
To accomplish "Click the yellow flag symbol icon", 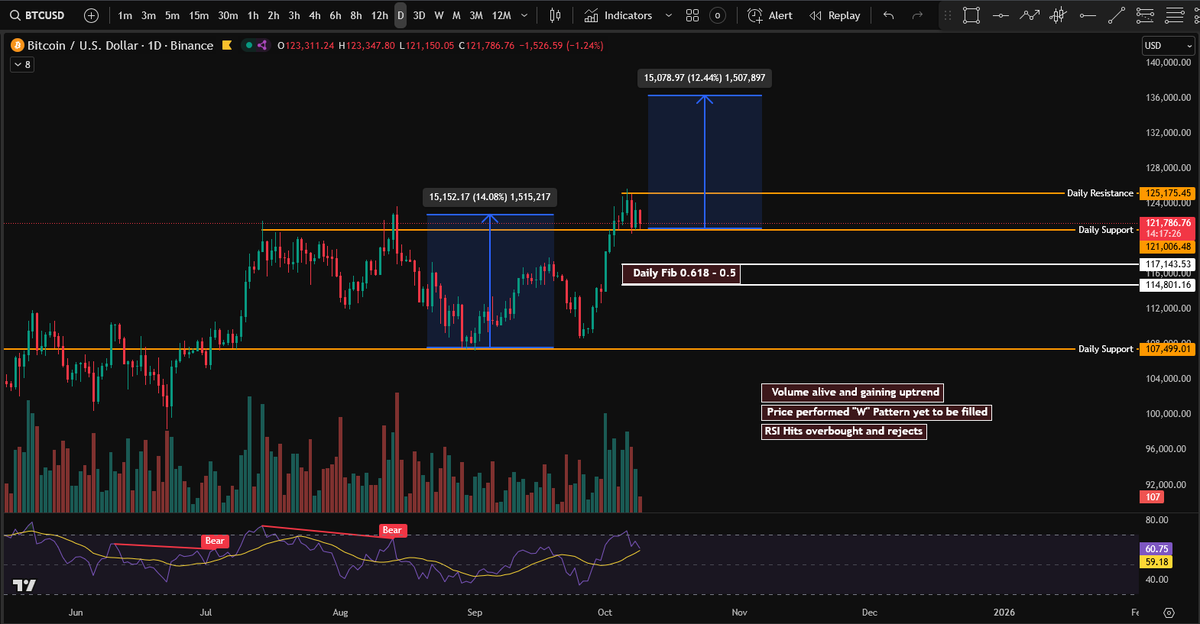I will 227,45.
